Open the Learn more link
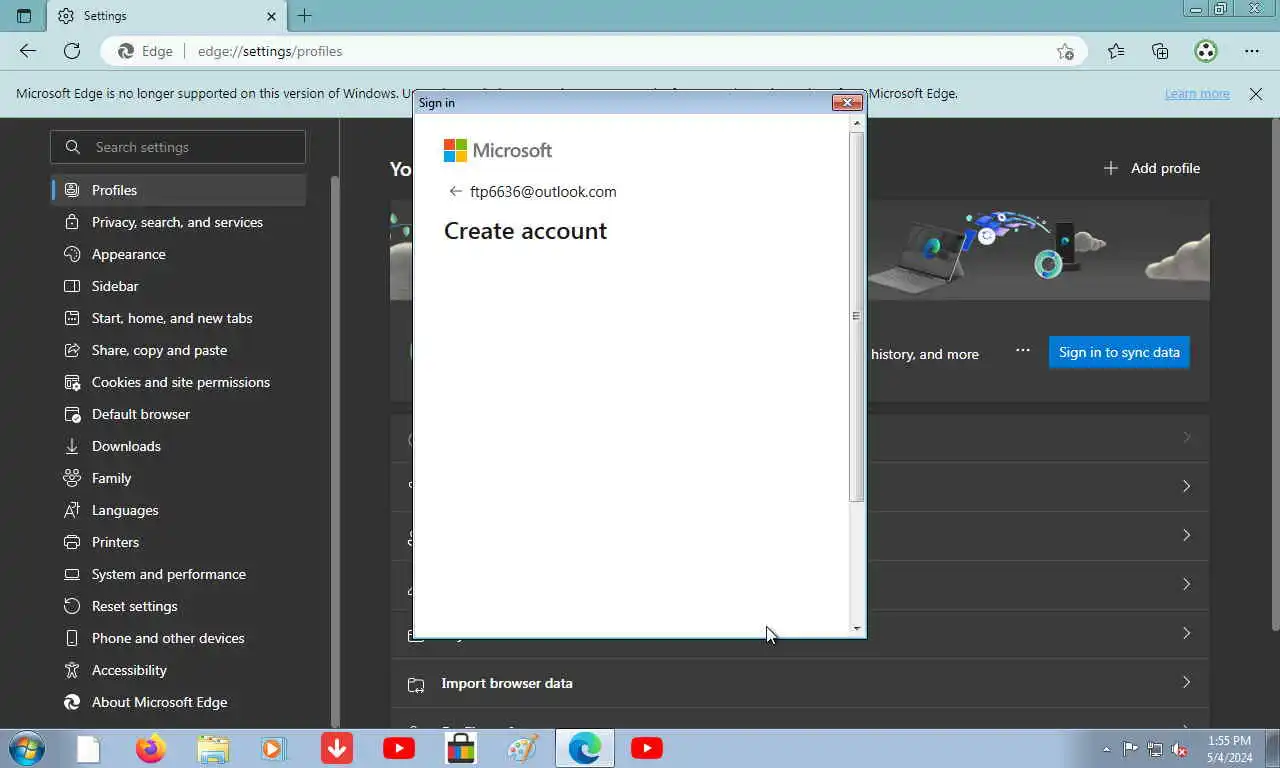 click(1197, 94)
